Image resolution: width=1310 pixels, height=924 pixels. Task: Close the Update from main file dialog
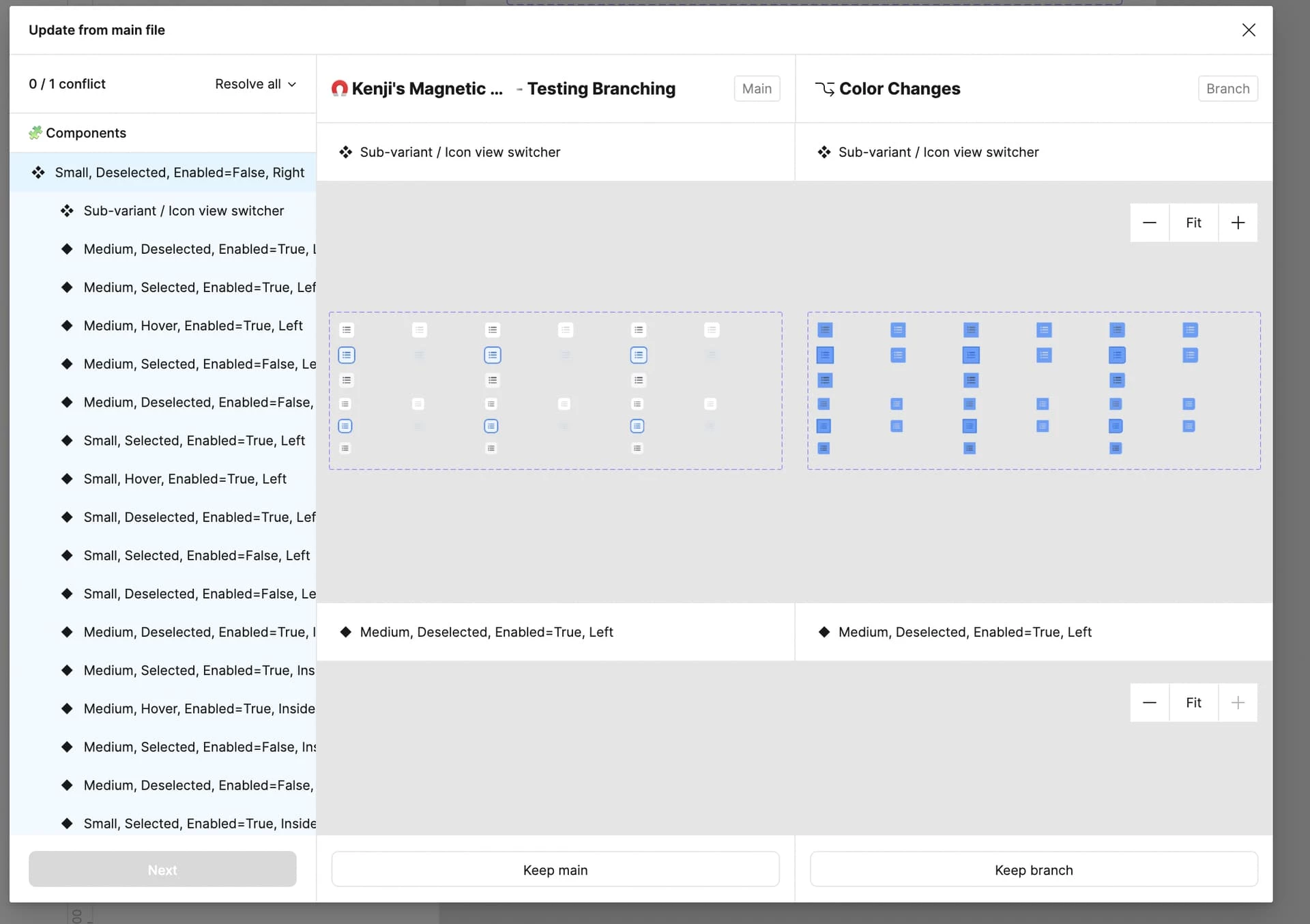(x=1248, y=30)
